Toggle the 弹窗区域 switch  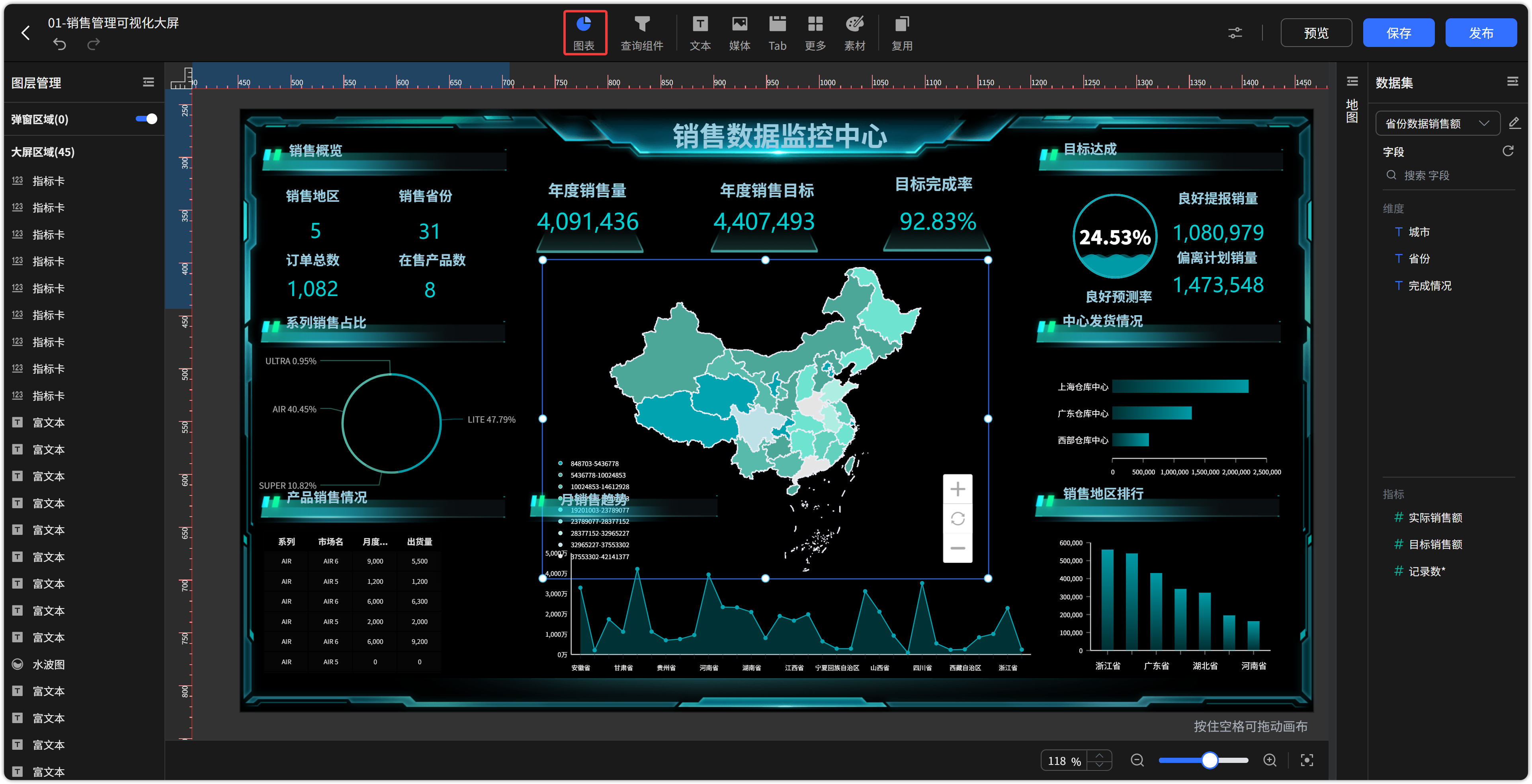click(x=146, y=119)
